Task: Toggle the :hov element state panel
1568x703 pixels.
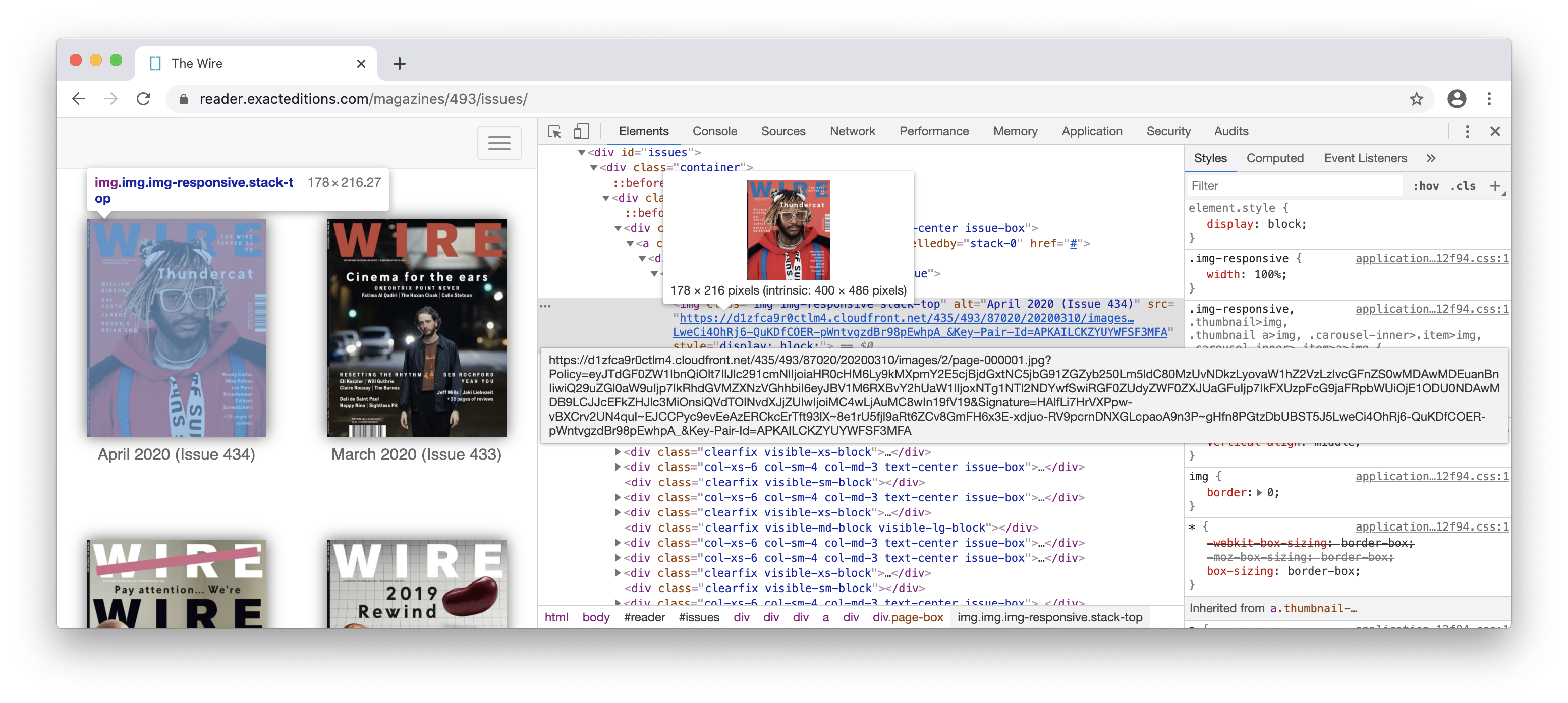Action: tap(1426, 186)
